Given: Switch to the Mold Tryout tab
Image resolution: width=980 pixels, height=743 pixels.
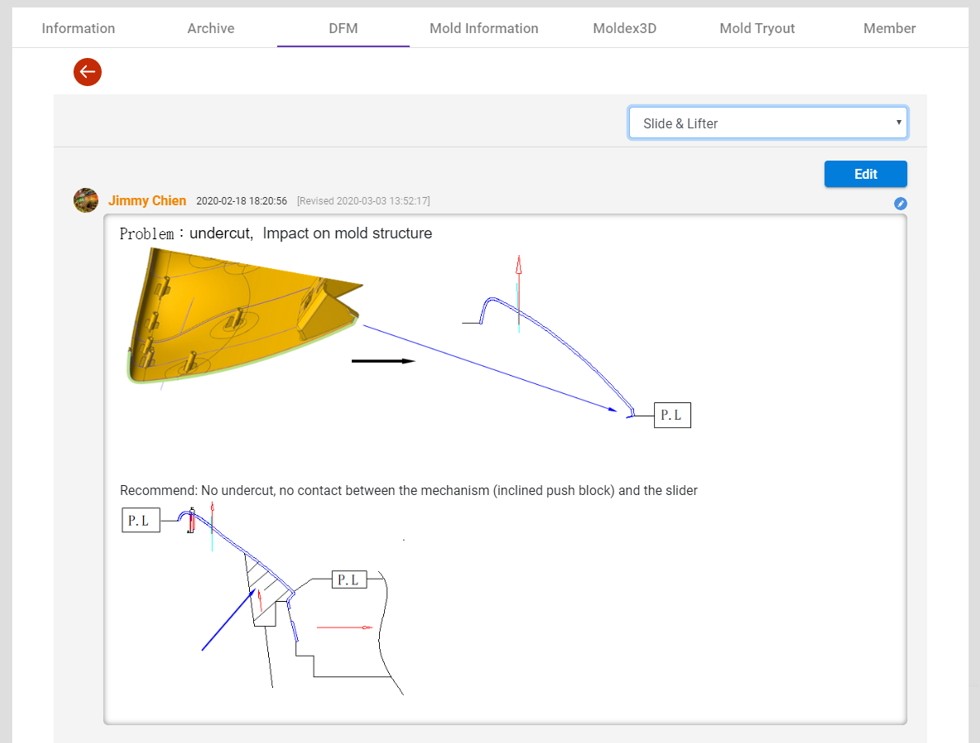Looking at the screenshot, I should pyautogui.click(x=757, y=28).
